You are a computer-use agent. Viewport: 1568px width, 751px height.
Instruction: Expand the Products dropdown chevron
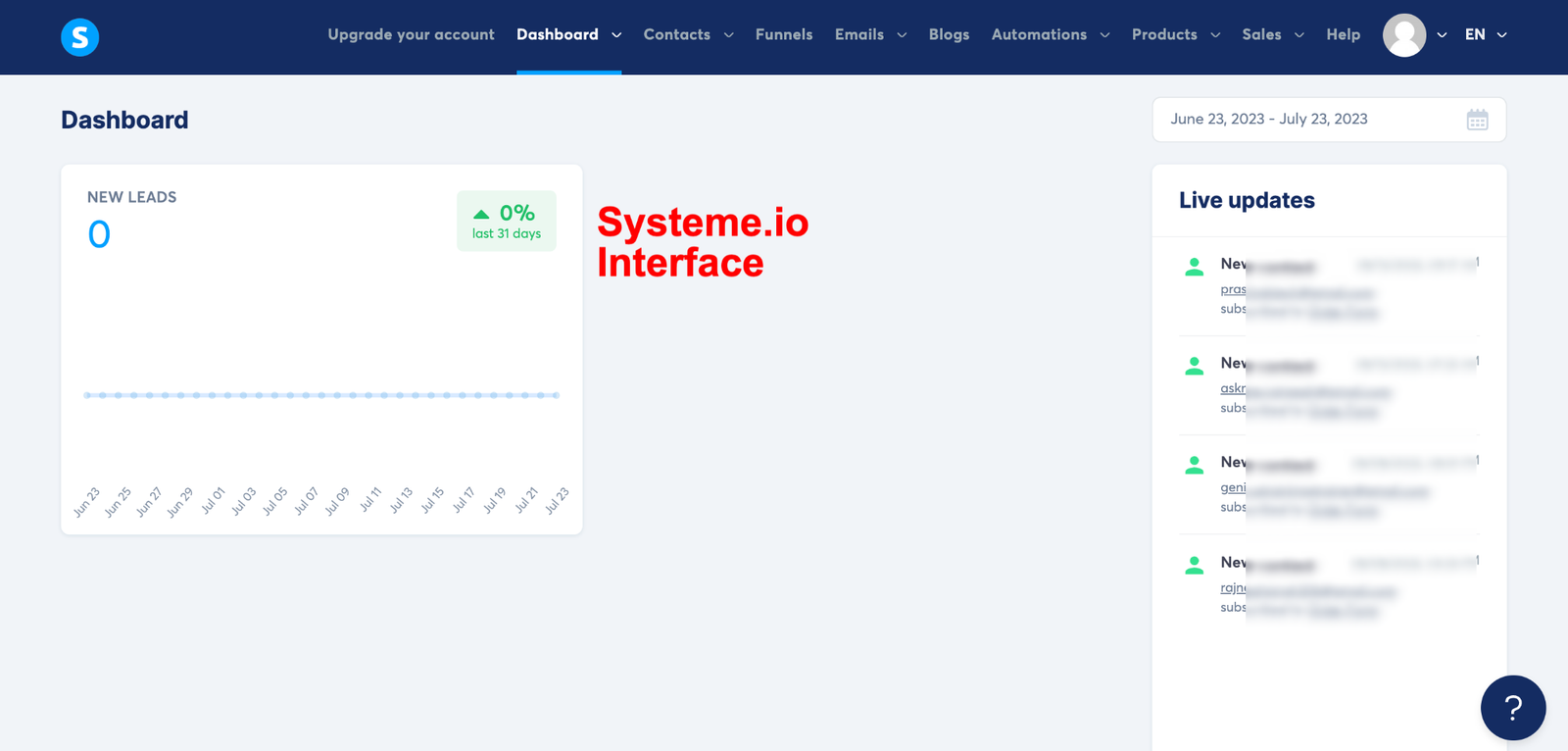pos(1215,35)
